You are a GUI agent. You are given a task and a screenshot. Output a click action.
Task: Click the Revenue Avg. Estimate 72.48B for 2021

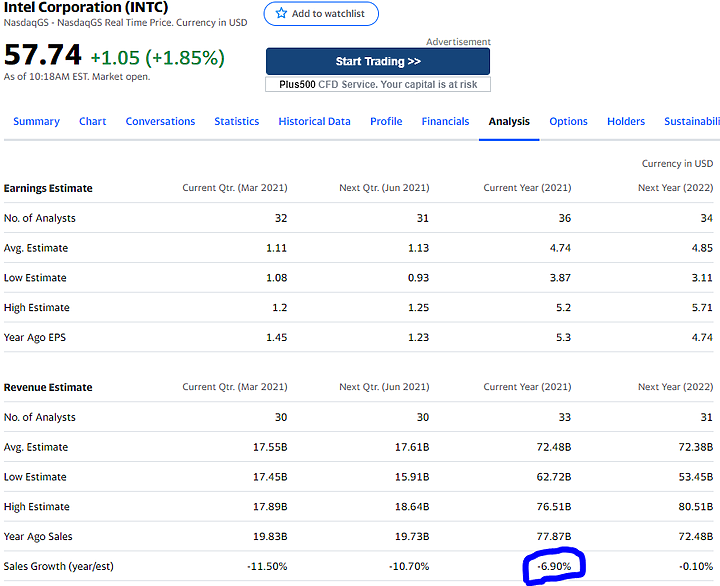(554, 447)
